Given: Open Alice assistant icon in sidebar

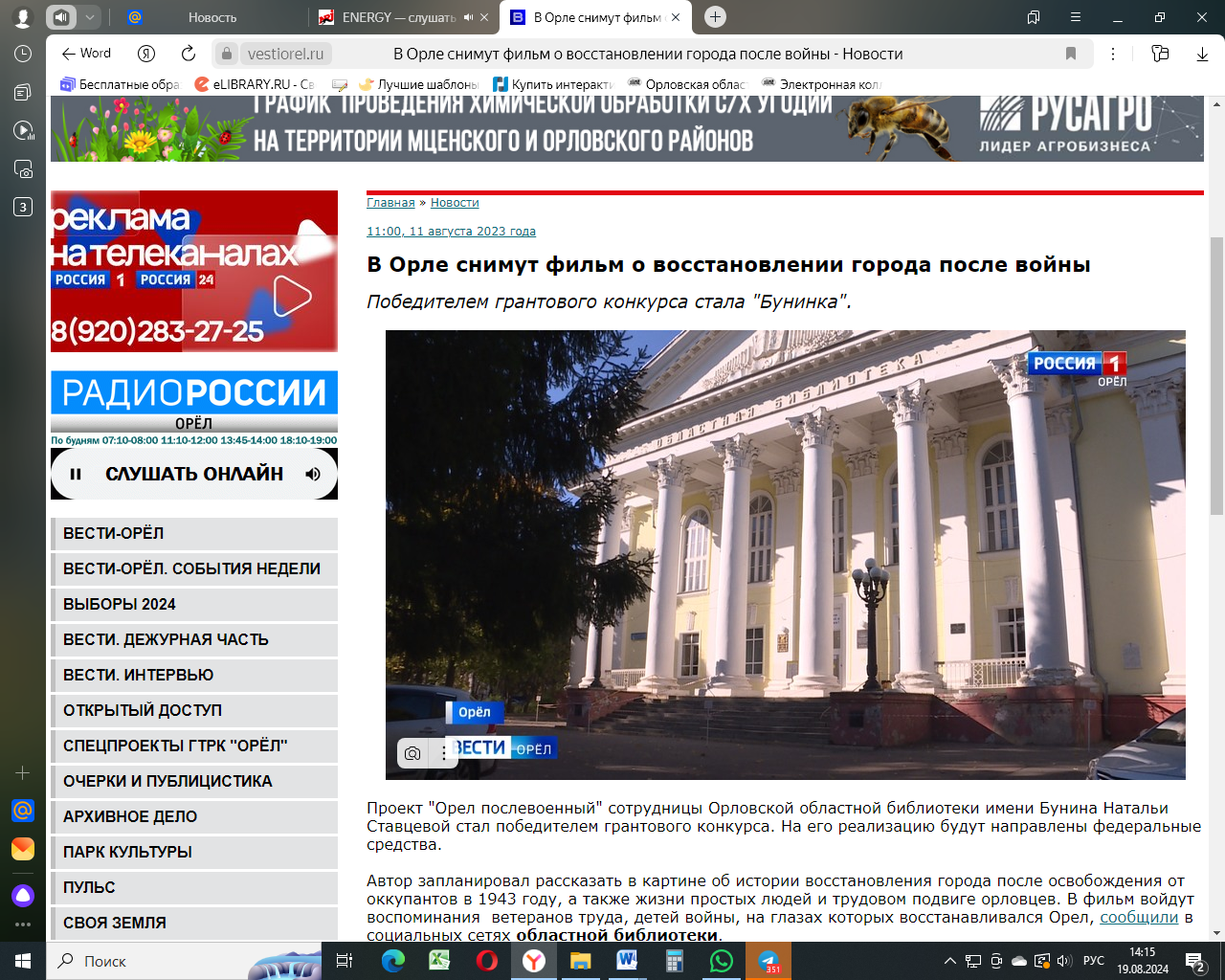Looking at the screenshot, I should 23,895.
